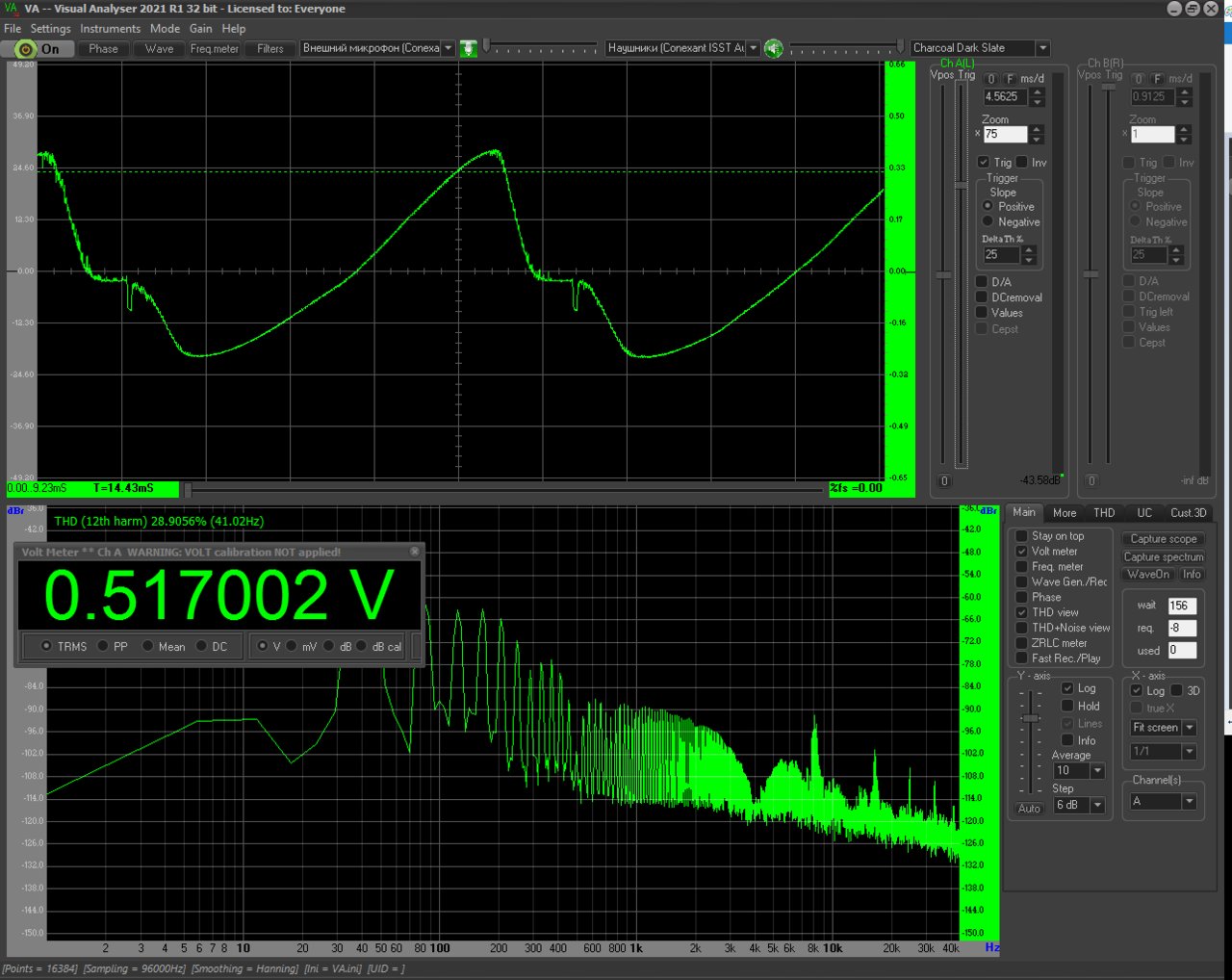Open the Instruments menu
The height and width of the screenshot is (980, 1232).
[x=110, y=29]
